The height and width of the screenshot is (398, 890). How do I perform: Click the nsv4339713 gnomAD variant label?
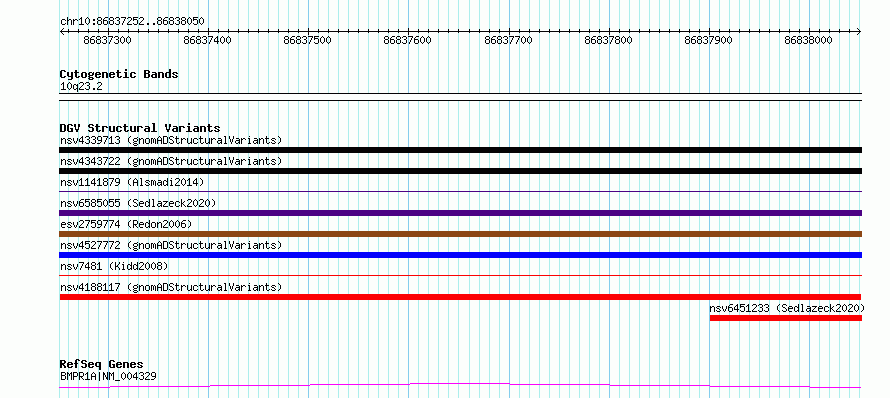pyautogui.click(x=171, y=140)
